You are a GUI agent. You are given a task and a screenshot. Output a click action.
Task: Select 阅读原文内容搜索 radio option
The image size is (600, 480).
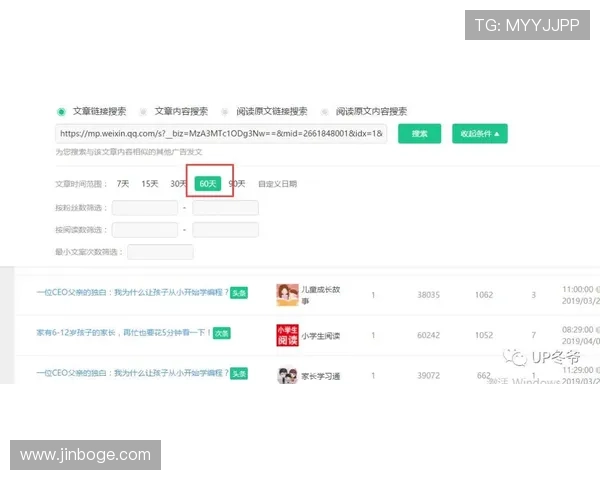[x=324, y=112]
